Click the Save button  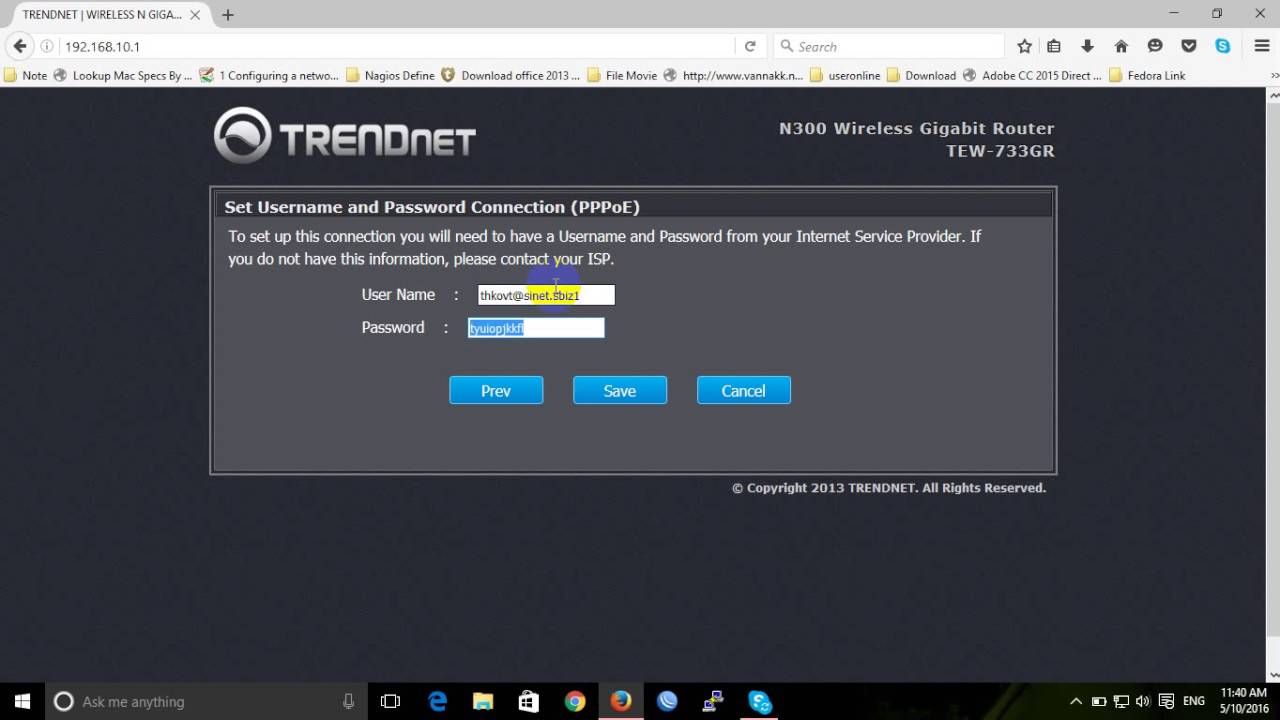(x=620, y=391)
